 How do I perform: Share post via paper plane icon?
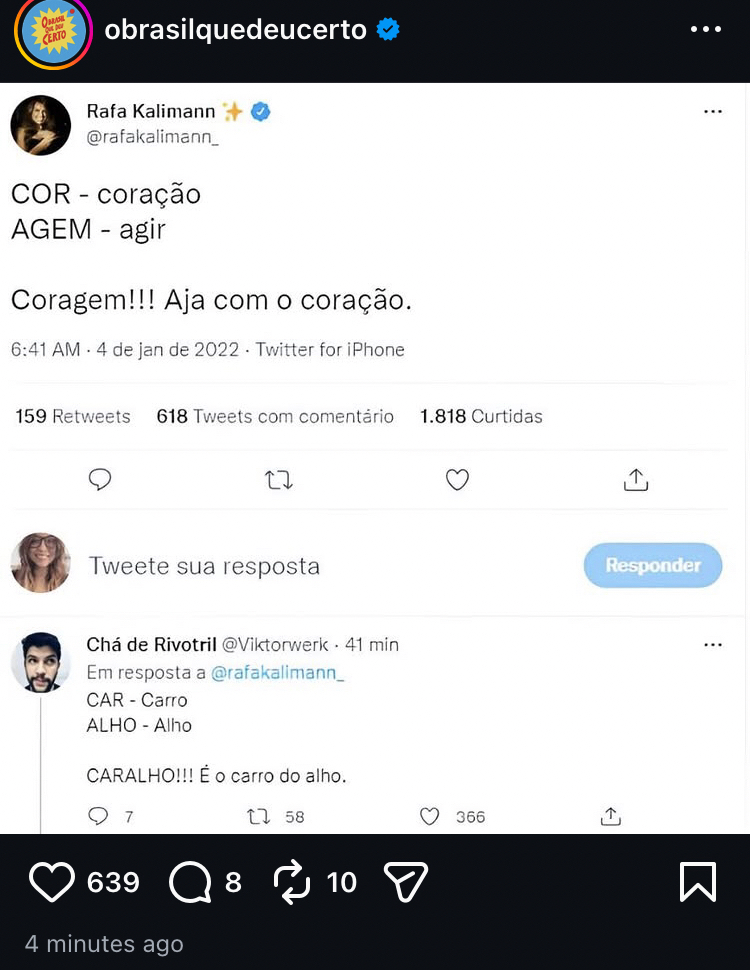click(x=406, y=882)
